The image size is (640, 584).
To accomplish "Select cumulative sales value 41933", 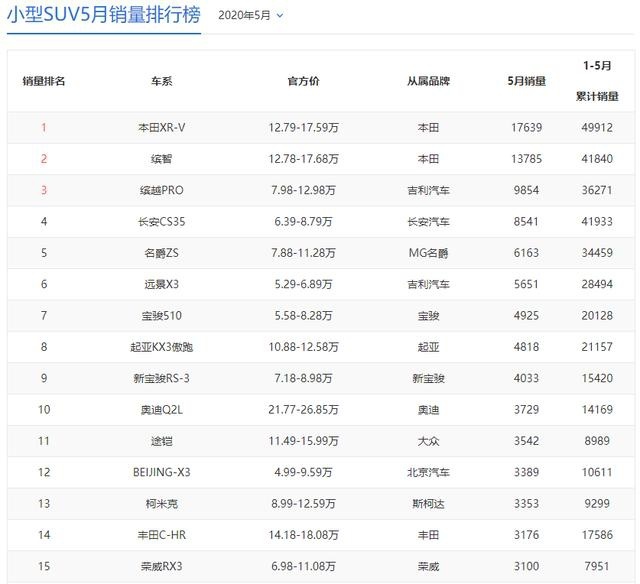I will pyautogui.click(x=597, y=222).
